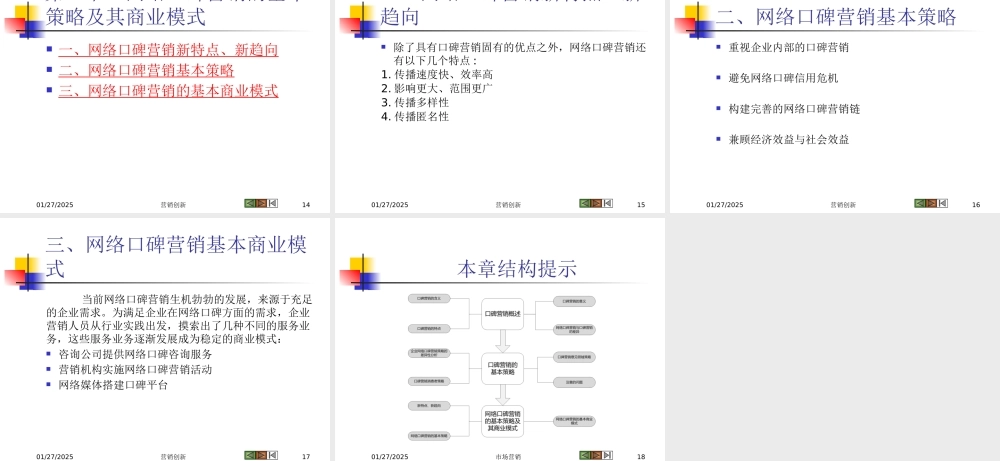
Task: Click the bullet 咨询公司提供网络口碑咨询服务
Action: [x=135, y=355]
